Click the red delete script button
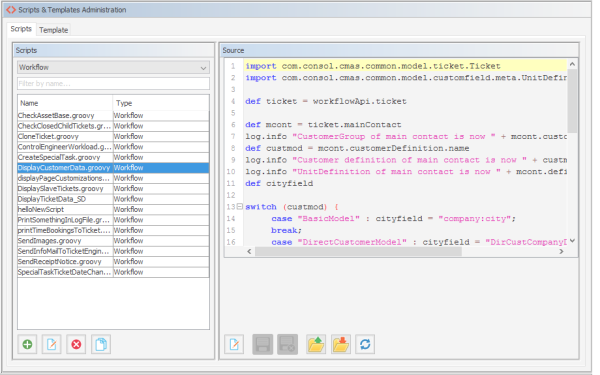Viewport: 600px width, 375px height. pos(76,344)
